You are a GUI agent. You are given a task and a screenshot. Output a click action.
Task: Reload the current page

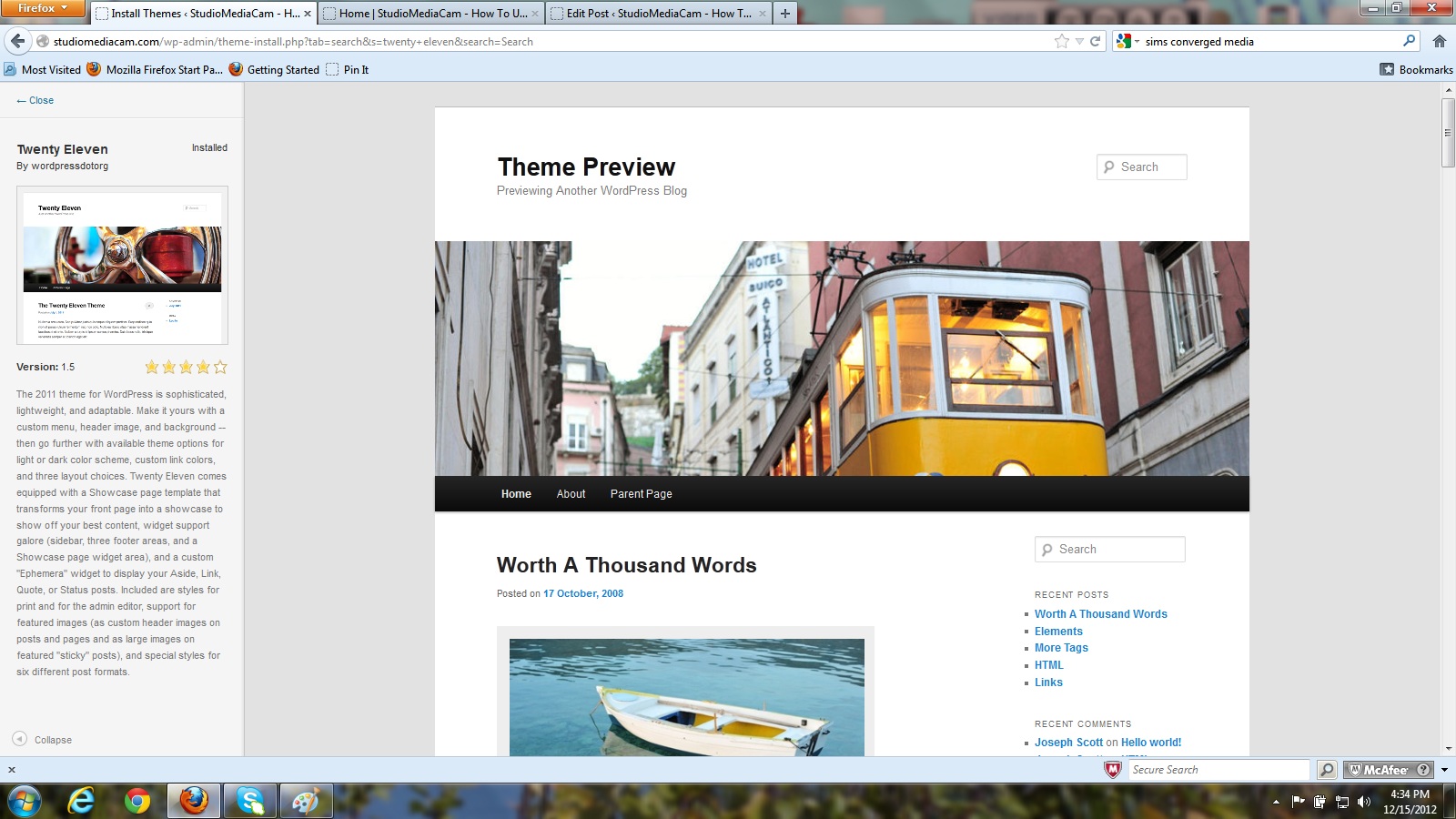click(x=1095, y=41)
